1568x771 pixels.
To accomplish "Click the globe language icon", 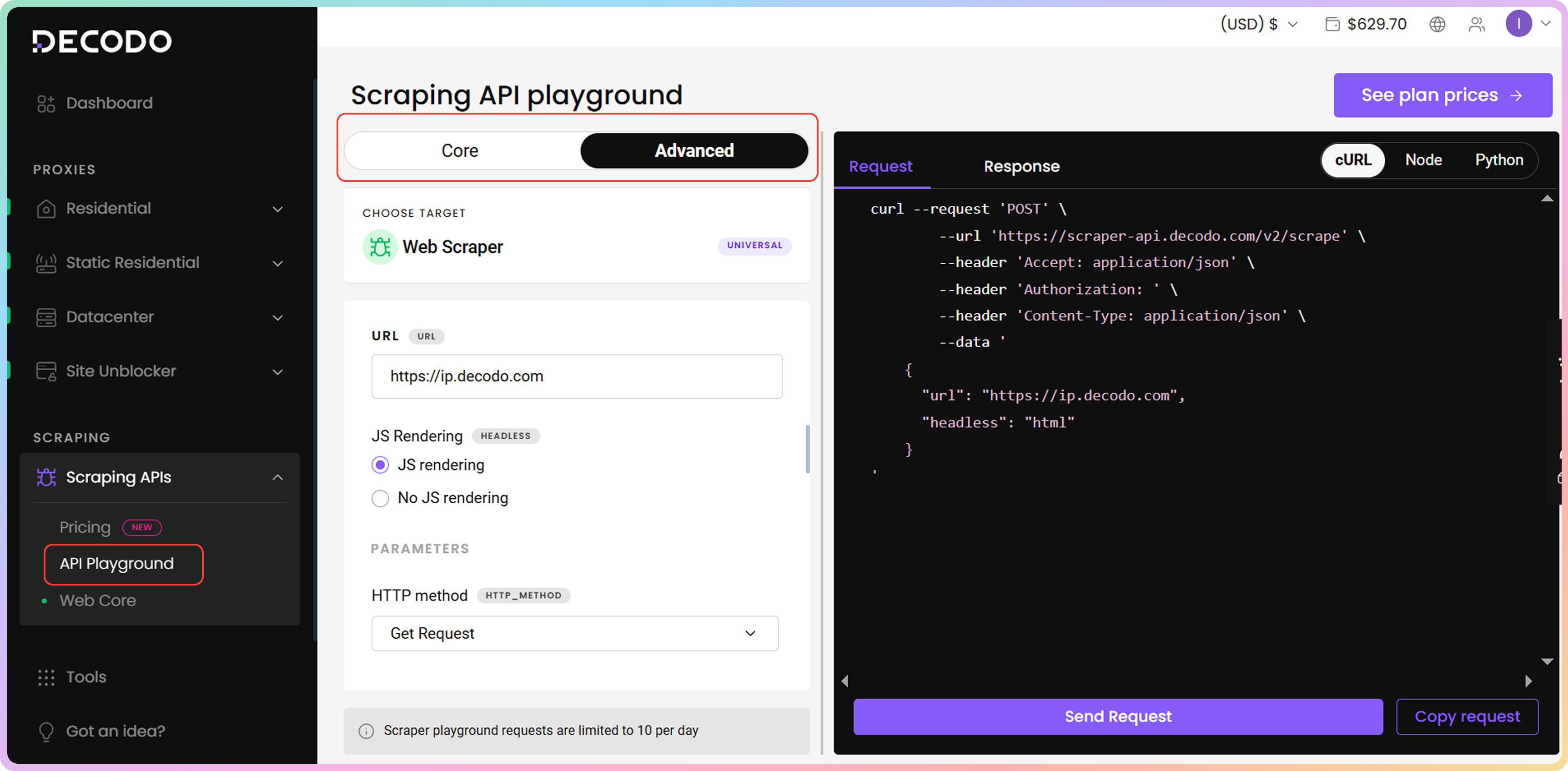I will [x=1437, y=25].
